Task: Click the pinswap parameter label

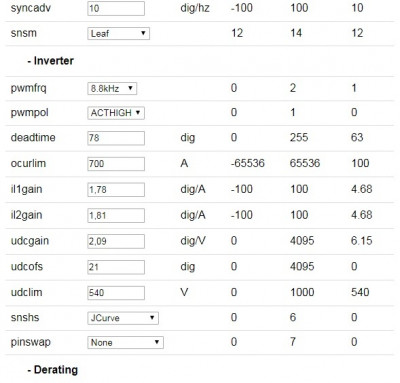Action: tap(30, 342)
